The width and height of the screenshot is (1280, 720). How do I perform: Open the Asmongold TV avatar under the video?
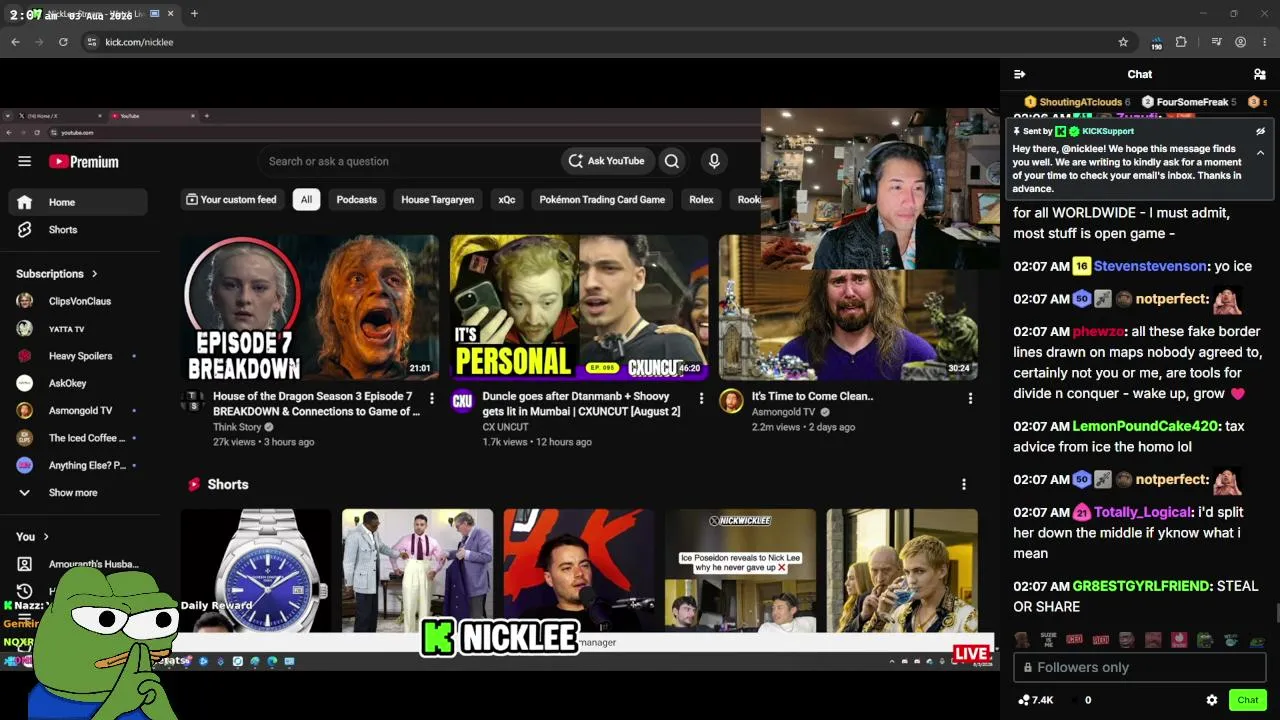pos(731,401)
